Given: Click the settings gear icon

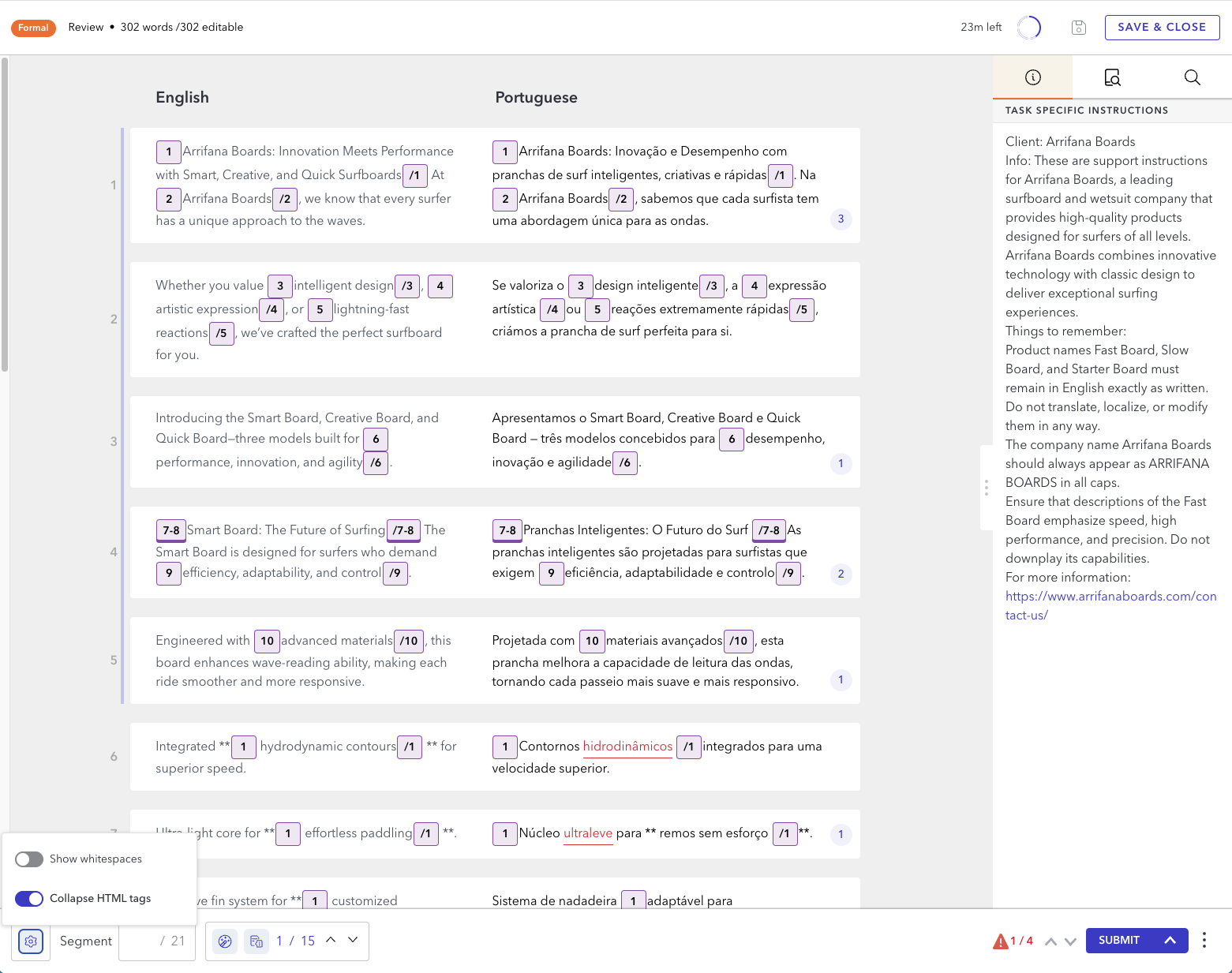Looking at the screenshot, I should tap(31, 941).
